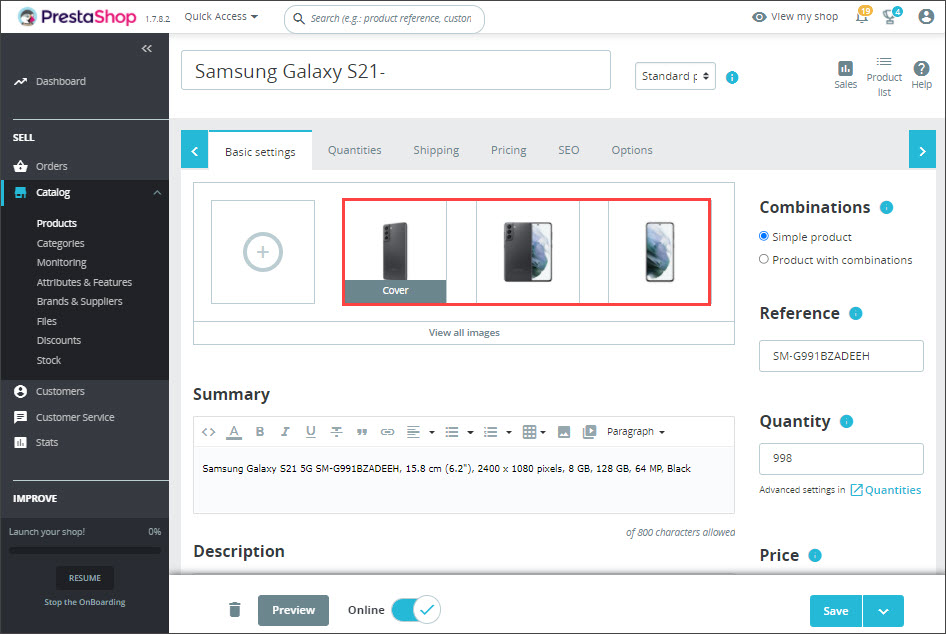Click the Quantity input field

point(841,458)
